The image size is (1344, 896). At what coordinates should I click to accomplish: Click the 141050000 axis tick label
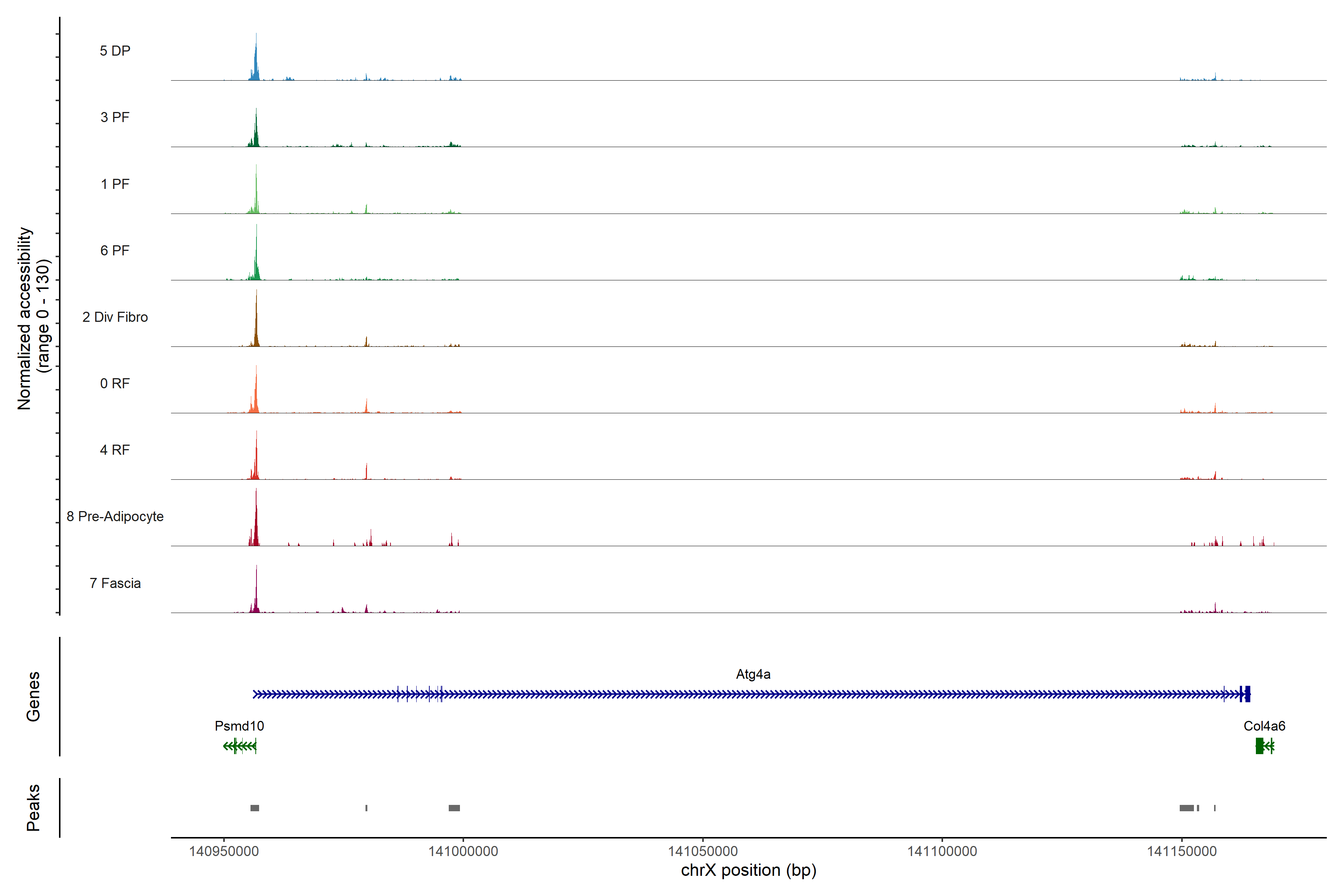[x=702, y=852]
